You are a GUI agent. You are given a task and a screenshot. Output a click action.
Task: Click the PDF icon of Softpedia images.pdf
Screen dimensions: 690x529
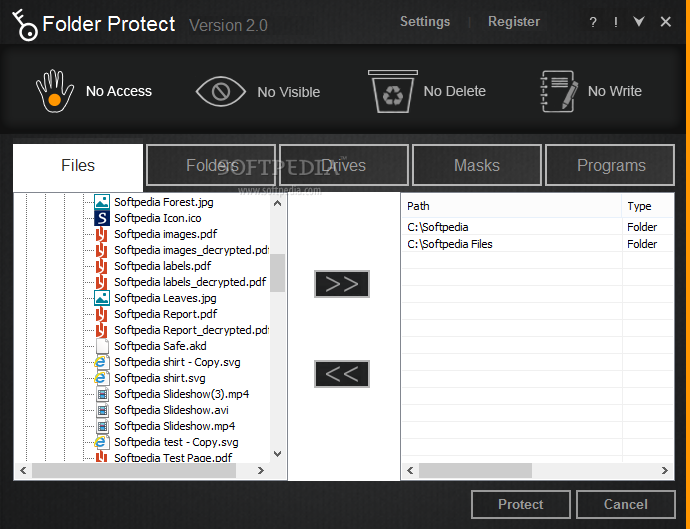(102, 234)
